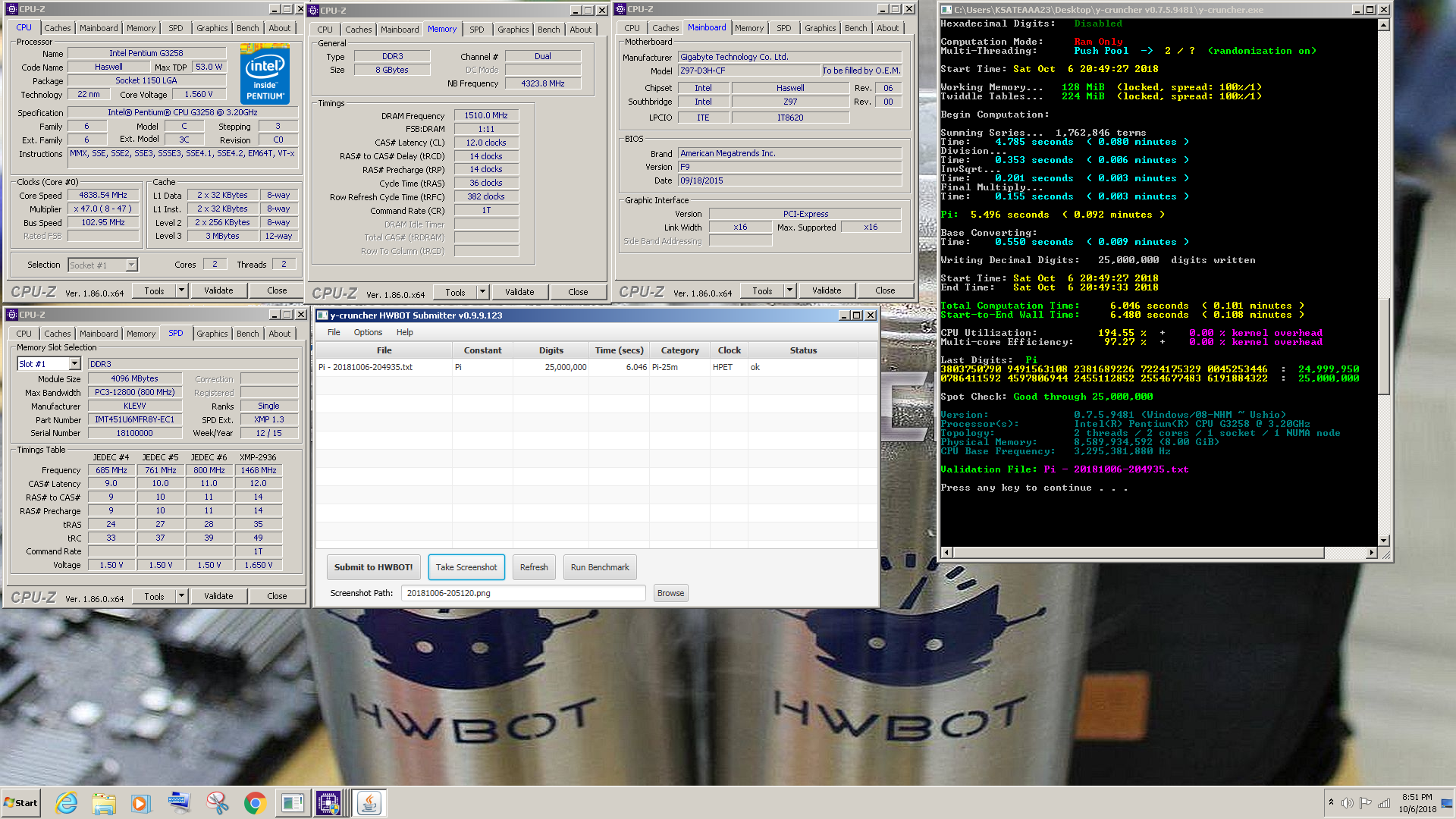Switch to the Java HWBOT Submitter taskbar item
Screen dimensions: 1456x819
tap(369, 803)
